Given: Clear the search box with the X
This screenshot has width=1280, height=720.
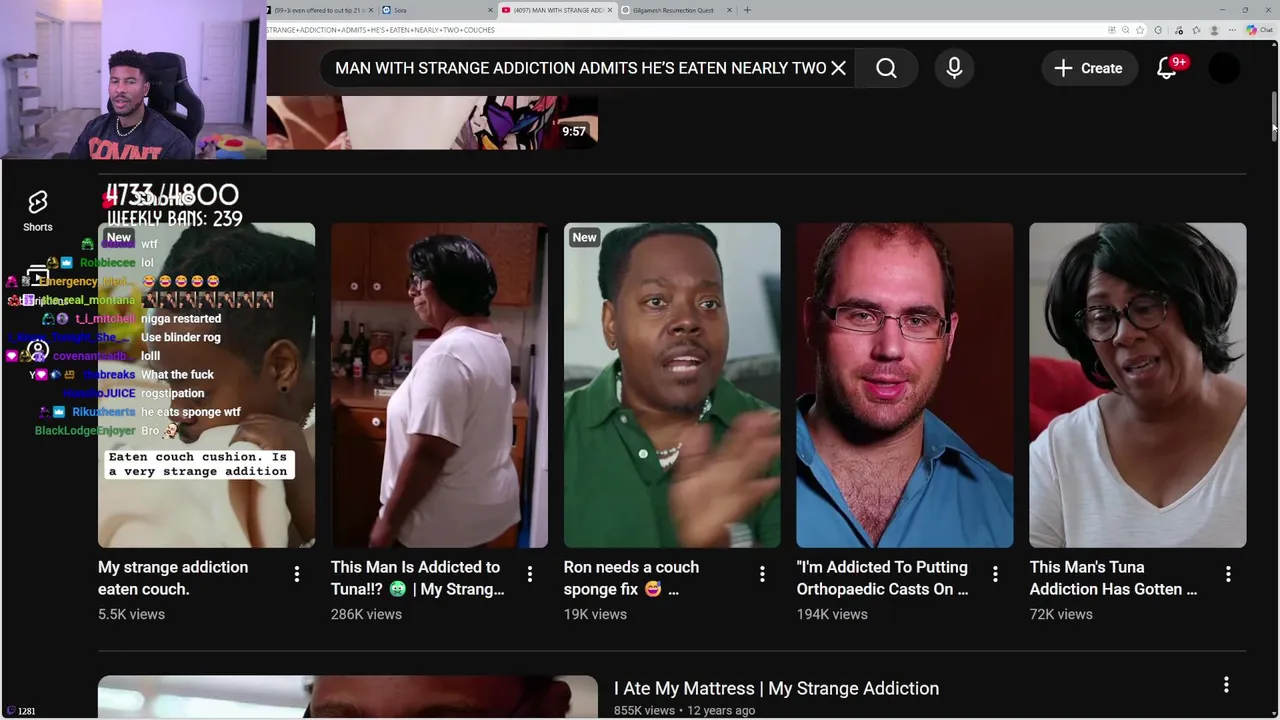Looking at the screenshot, I should pyautogui.click(x=838, y=68).
